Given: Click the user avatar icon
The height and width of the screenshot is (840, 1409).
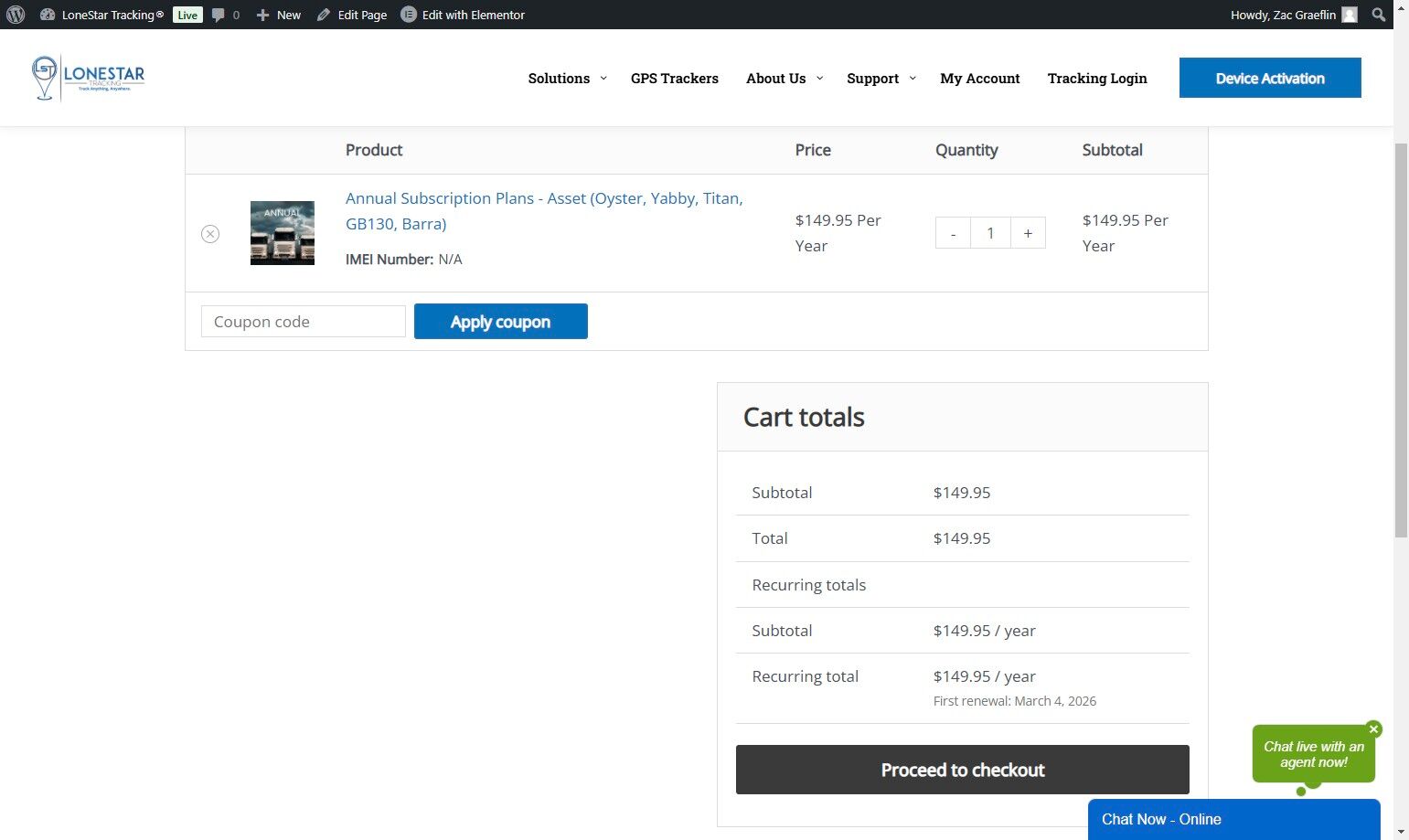Looking at the screenshot, I should coord(1350,15).
